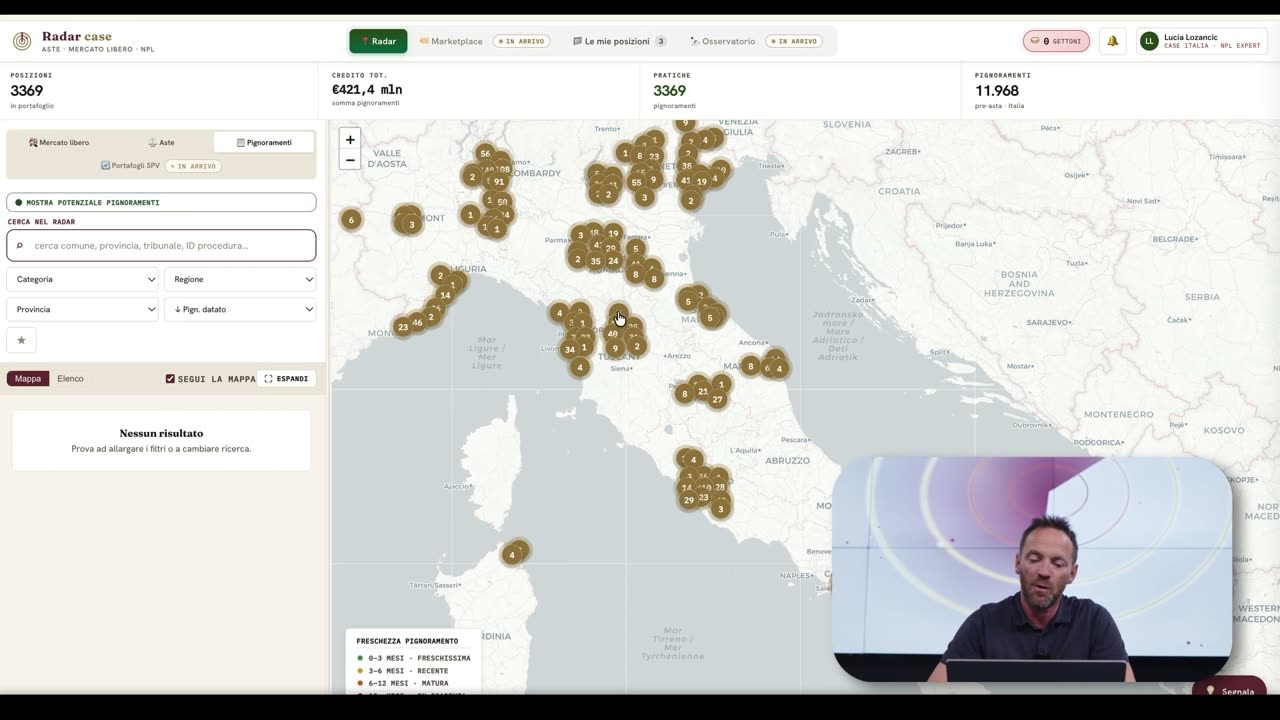The width and height of the screenshot is (1280, 720).
Task: Toggle Mostra potenziale pignoramenti
Action: point(161,202)
